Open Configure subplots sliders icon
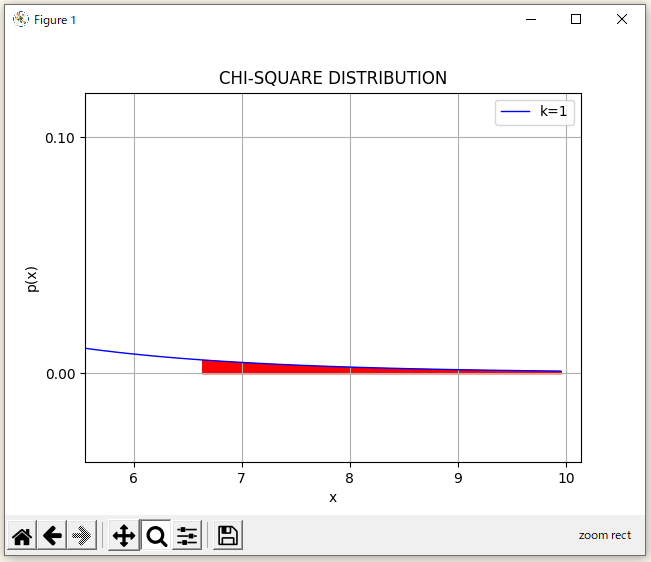The width and height of the screenshot is (651, 562). (x=187, y=536)
